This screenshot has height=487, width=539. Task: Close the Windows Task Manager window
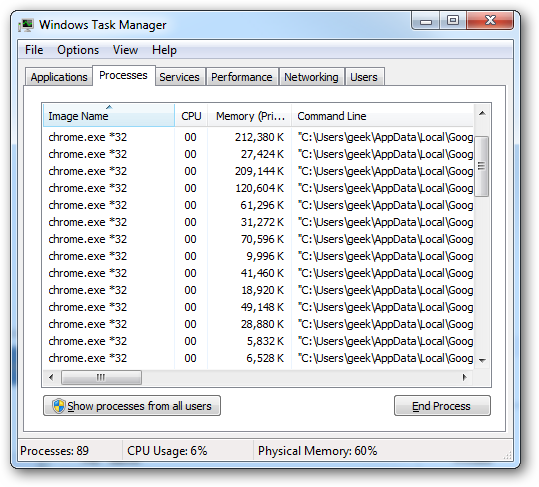coord(490,21)
